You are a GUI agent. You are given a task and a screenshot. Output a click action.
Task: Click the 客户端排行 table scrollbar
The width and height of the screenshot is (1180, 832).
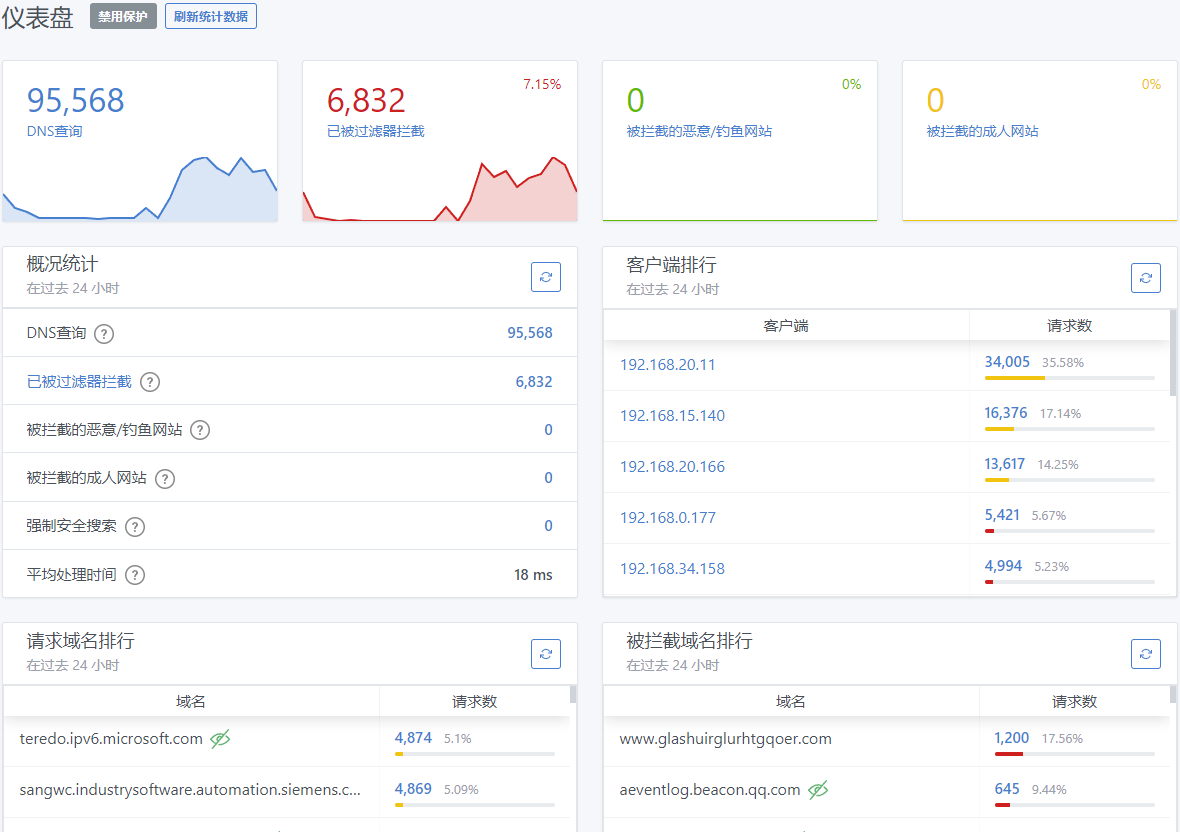[1173, 352]
